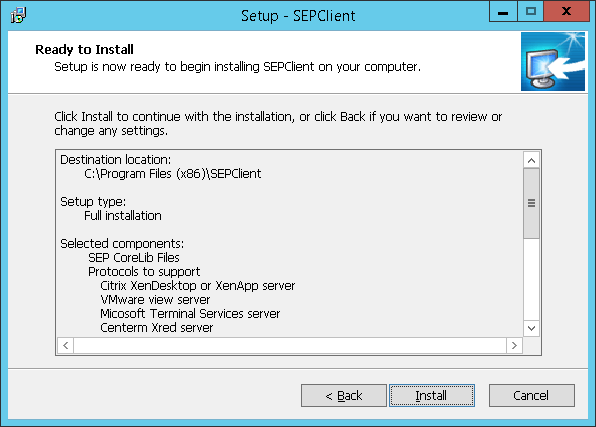Go back with the Back button
Viewport: 596px width, 427px height.
(x=344, y=395)
